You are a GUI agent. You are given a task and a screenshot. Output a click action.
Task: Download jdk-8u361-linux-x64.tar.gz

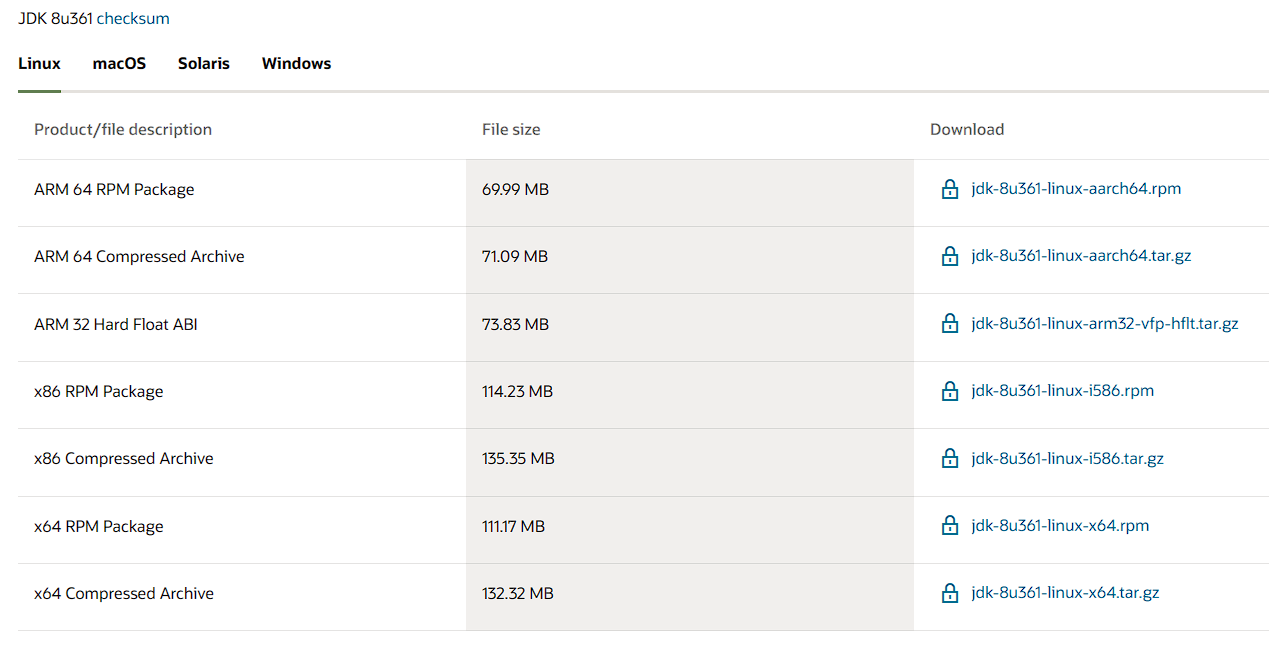(1065, 593)
